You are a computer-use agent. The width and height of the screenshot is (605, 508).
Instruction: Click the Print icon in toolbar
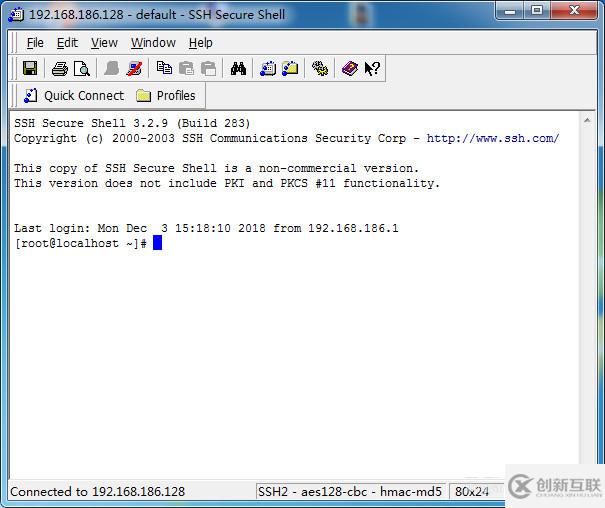pos(59,69)
